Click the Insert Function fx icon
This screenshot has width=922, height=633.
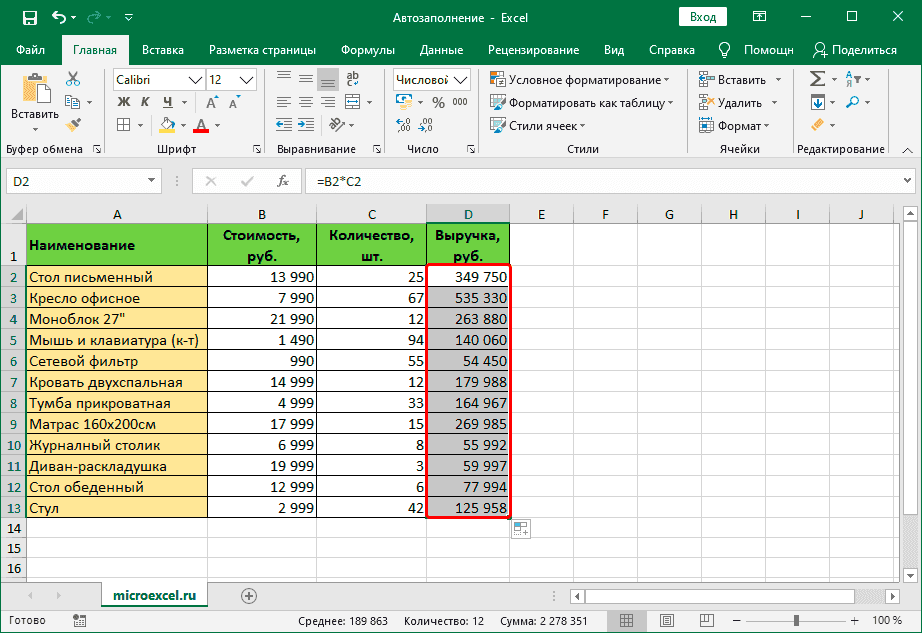[283, 181]
